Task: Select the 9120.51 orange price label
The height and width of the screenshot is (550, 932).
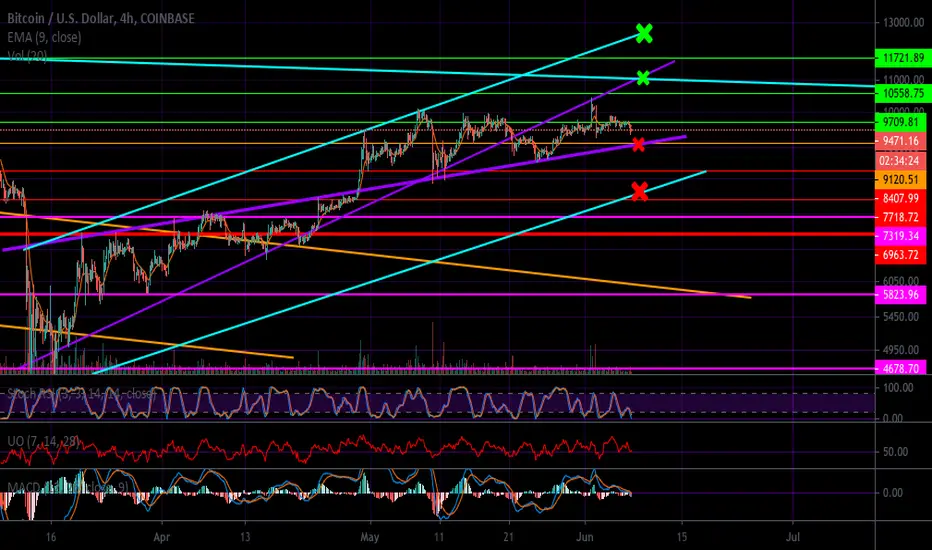Action: coord(901,180)
